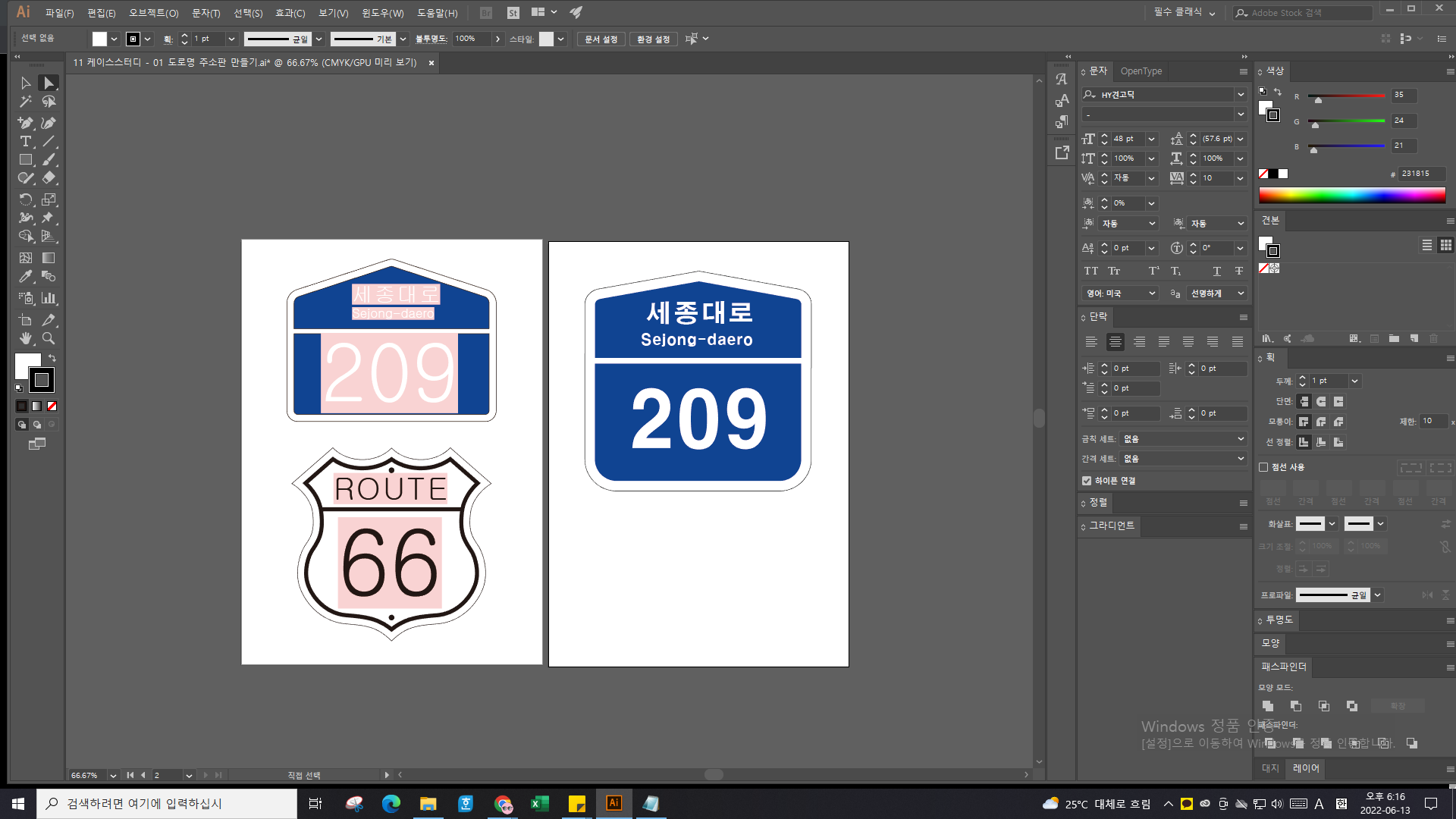Viewport: 1456px width, 819px height.
Task: Click the Unite shape mode in Pathfinder
Action: pos(1267,706)
